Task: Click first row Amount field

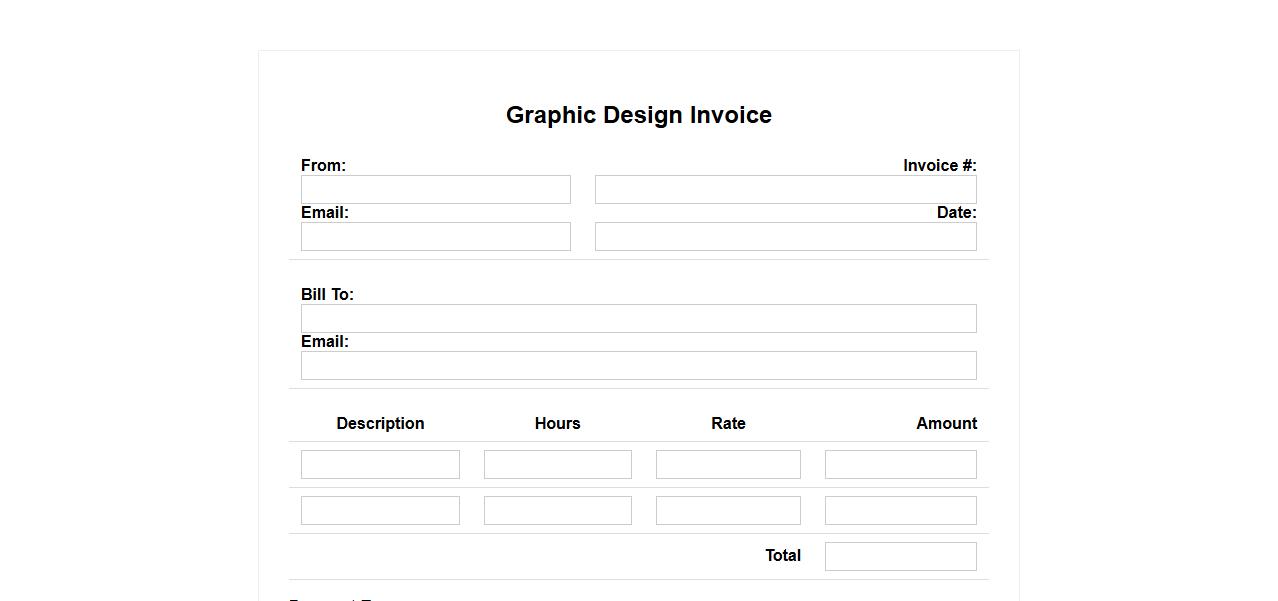Action: click(900, 464)
